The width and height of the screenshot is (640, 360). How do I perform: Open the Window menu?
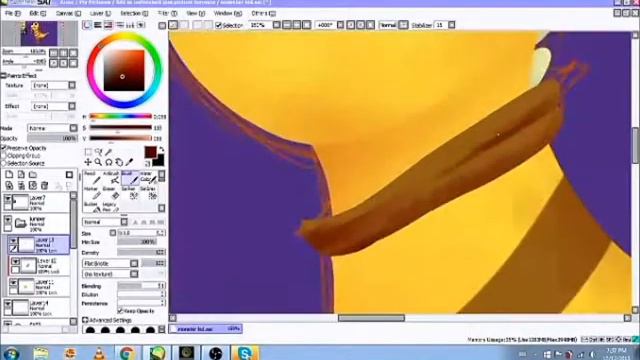[x=228, y=13]
